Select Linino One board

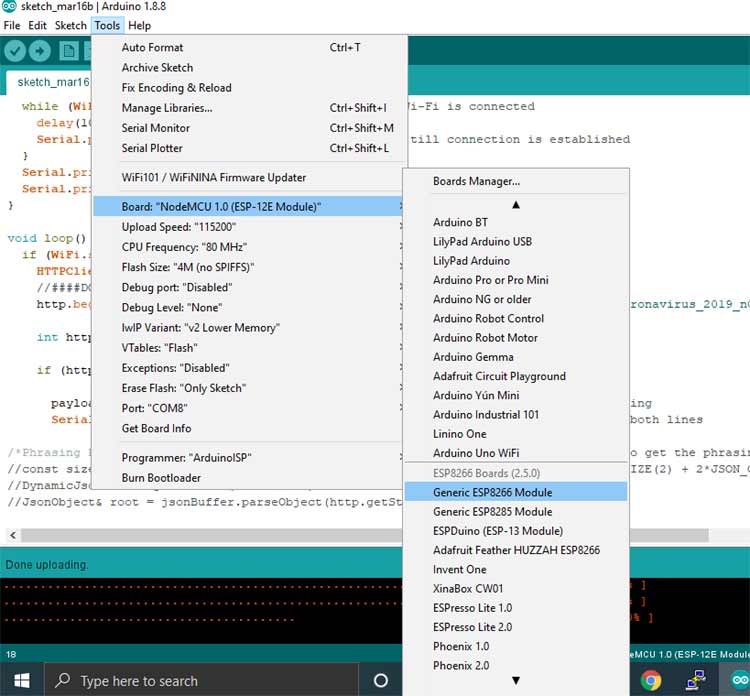516,434
